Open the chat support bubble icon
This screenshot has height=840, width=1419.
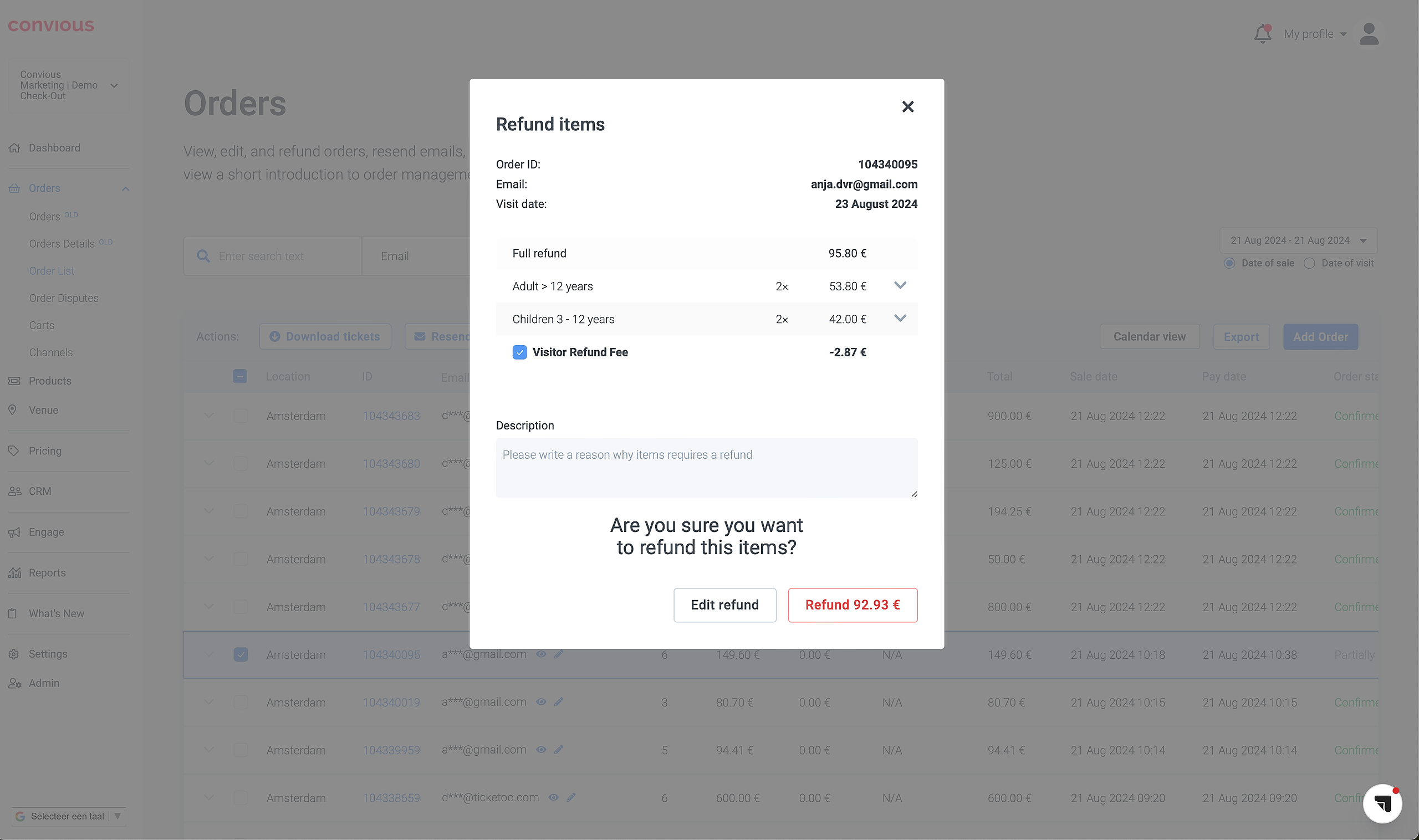(x=1382, y=803)
